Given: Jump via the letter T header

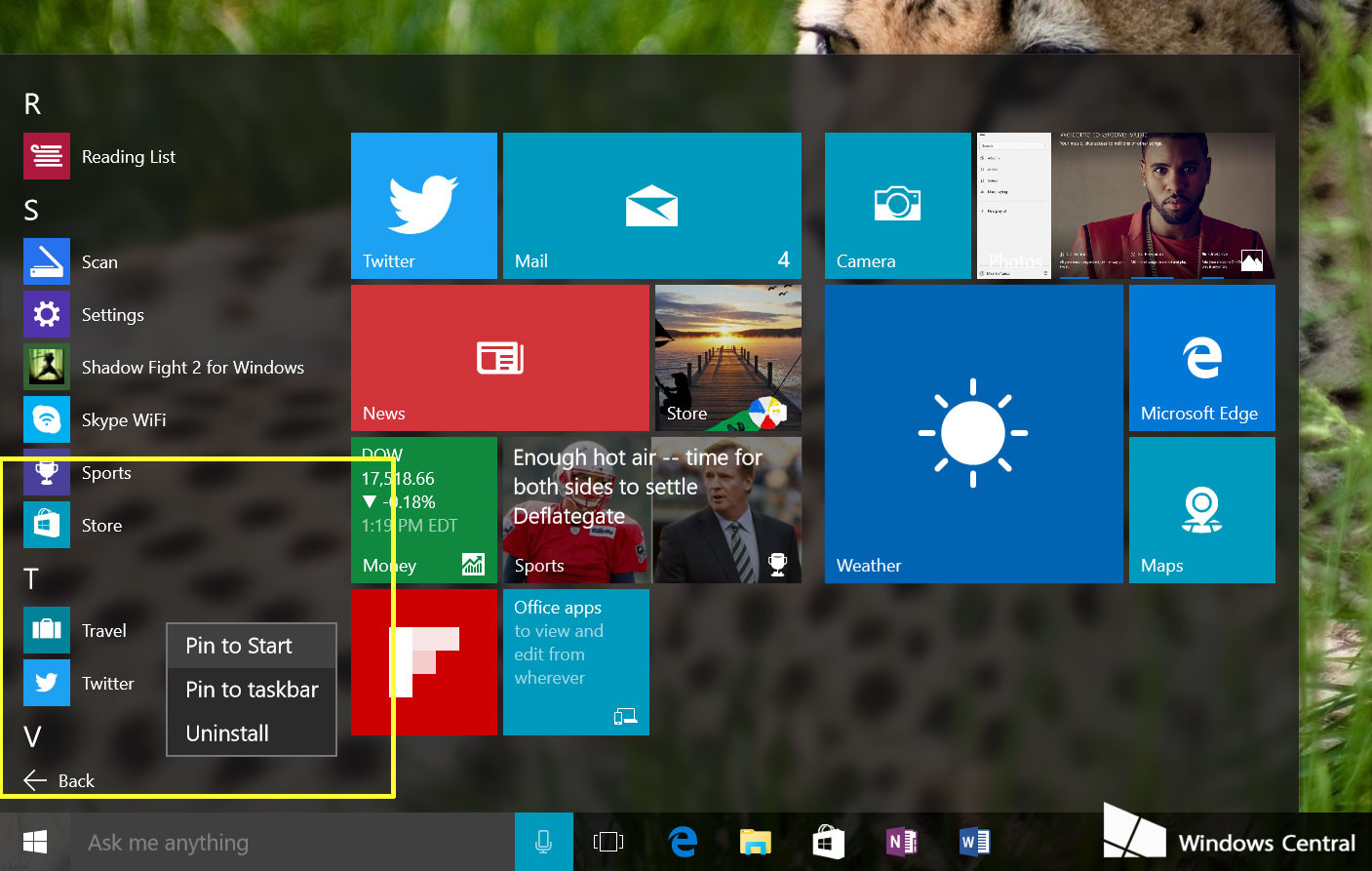Looking at the screenshot, I should [x=31, y=578].
